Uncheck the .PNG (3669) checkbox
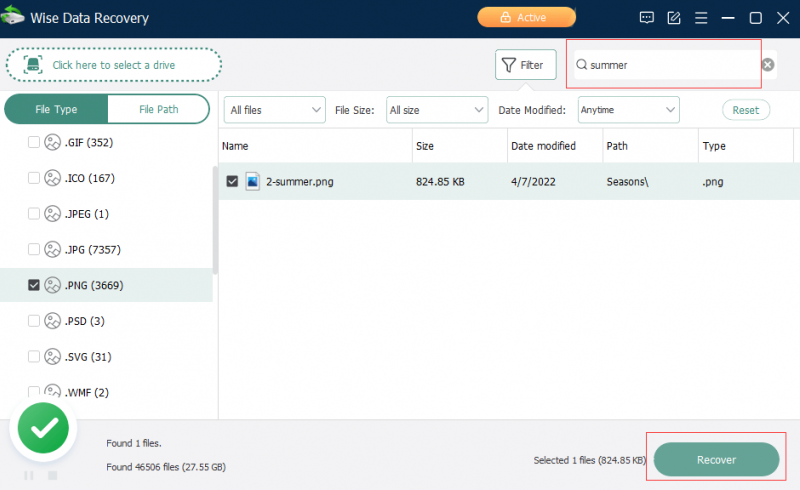This screenshot has height=490, width=800. pos(34,285)
